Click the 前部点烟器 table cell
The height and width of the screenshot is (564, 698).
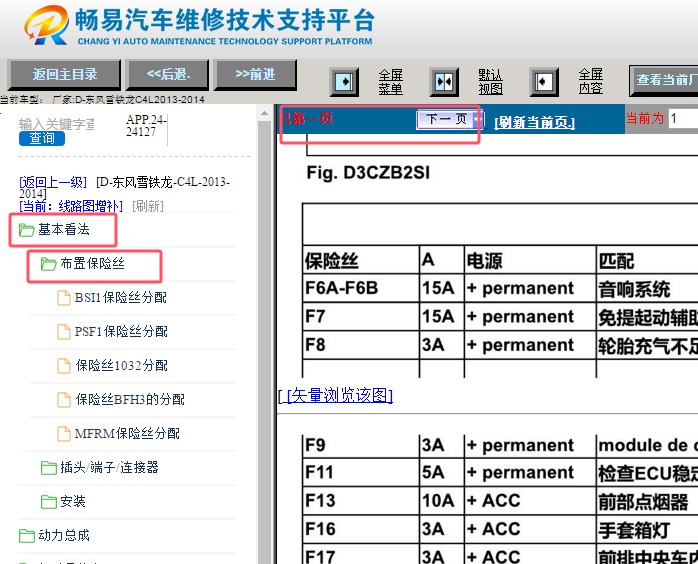tap(647, 501)
